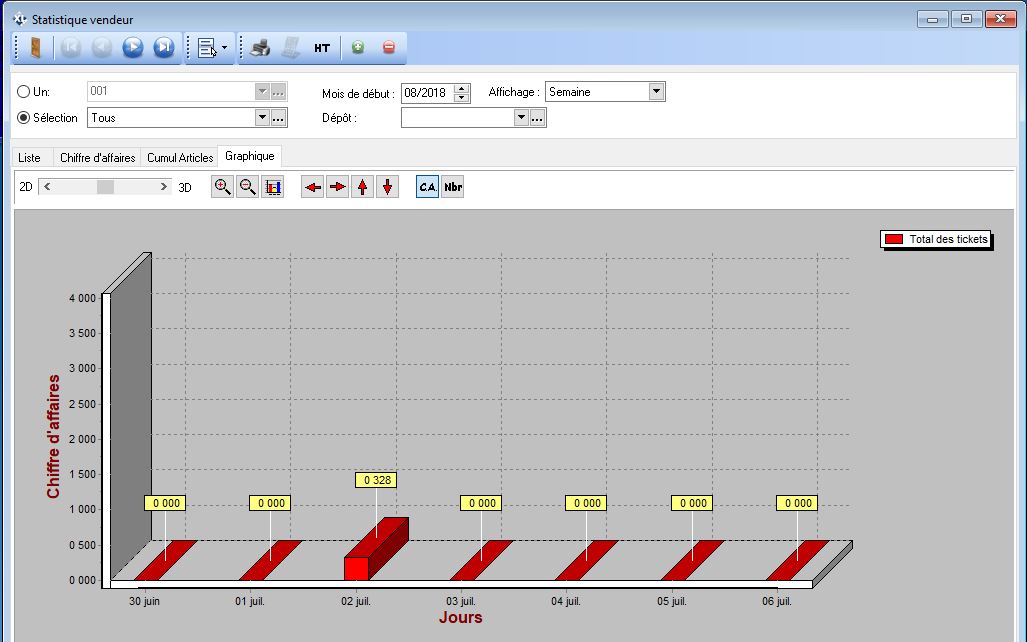The image size is (1027, 642).
Task: Switch chart to Nbr mode
Action: pyautogui.click(x=452, y=187)
